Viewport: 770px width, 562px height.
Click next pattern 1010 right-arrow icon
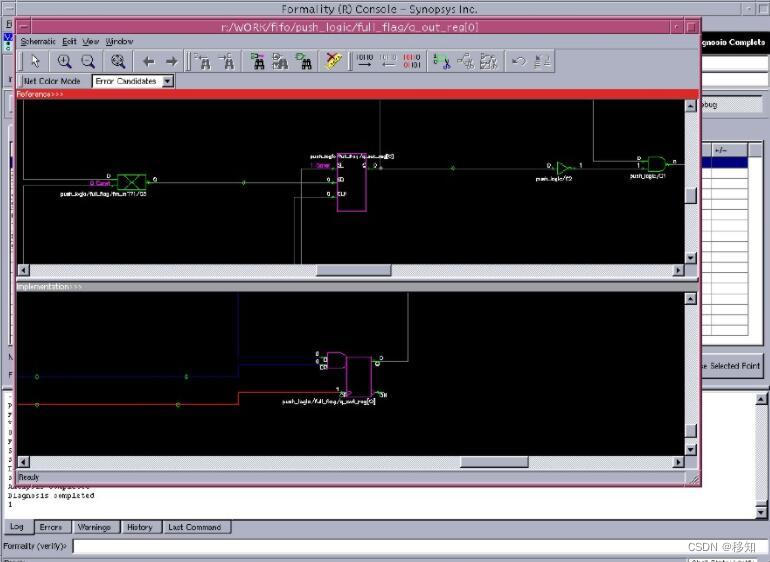tap(365, 61)
